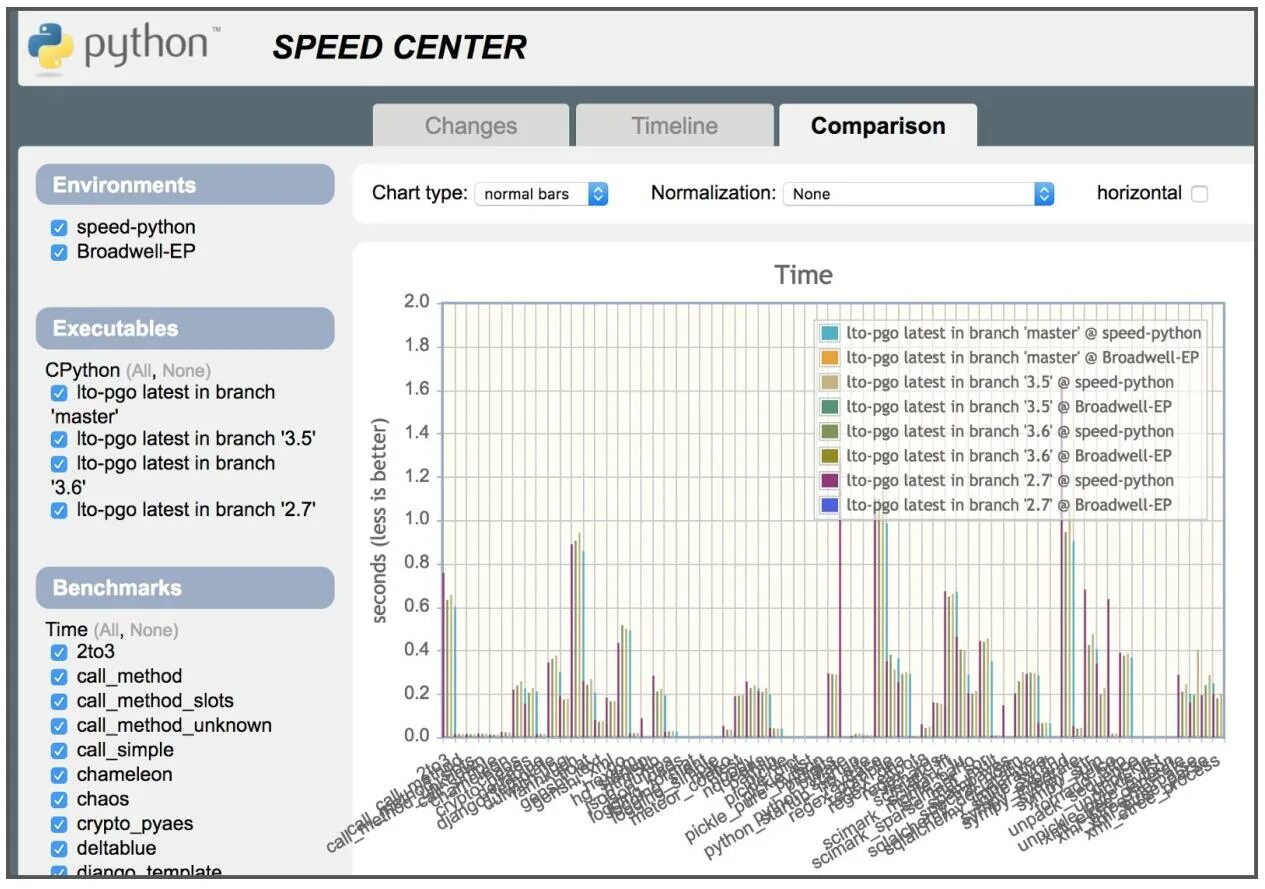Click the 'master' @ speed-python legend swatch
The height and width of the screenshot is (889, 1265).
[829, 333]
